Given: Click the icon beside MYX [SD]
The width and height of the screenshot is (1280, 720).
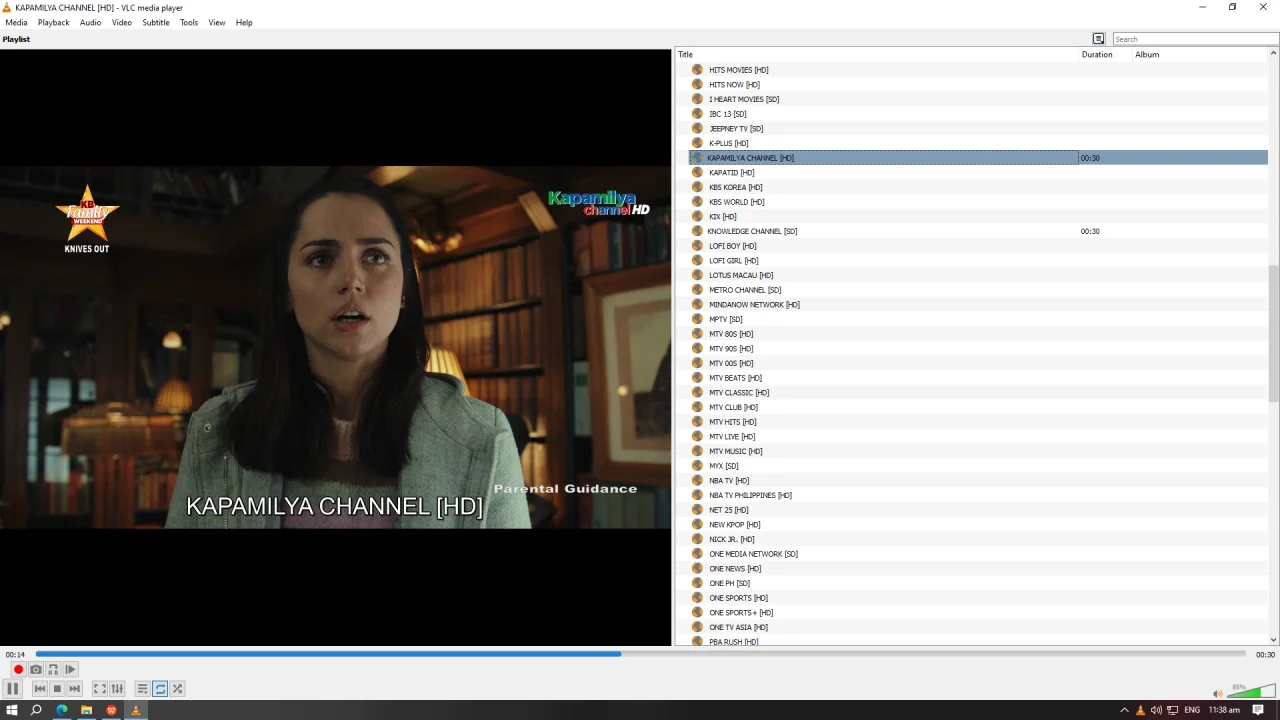Looking at the screenshot, I should point(697,466).
